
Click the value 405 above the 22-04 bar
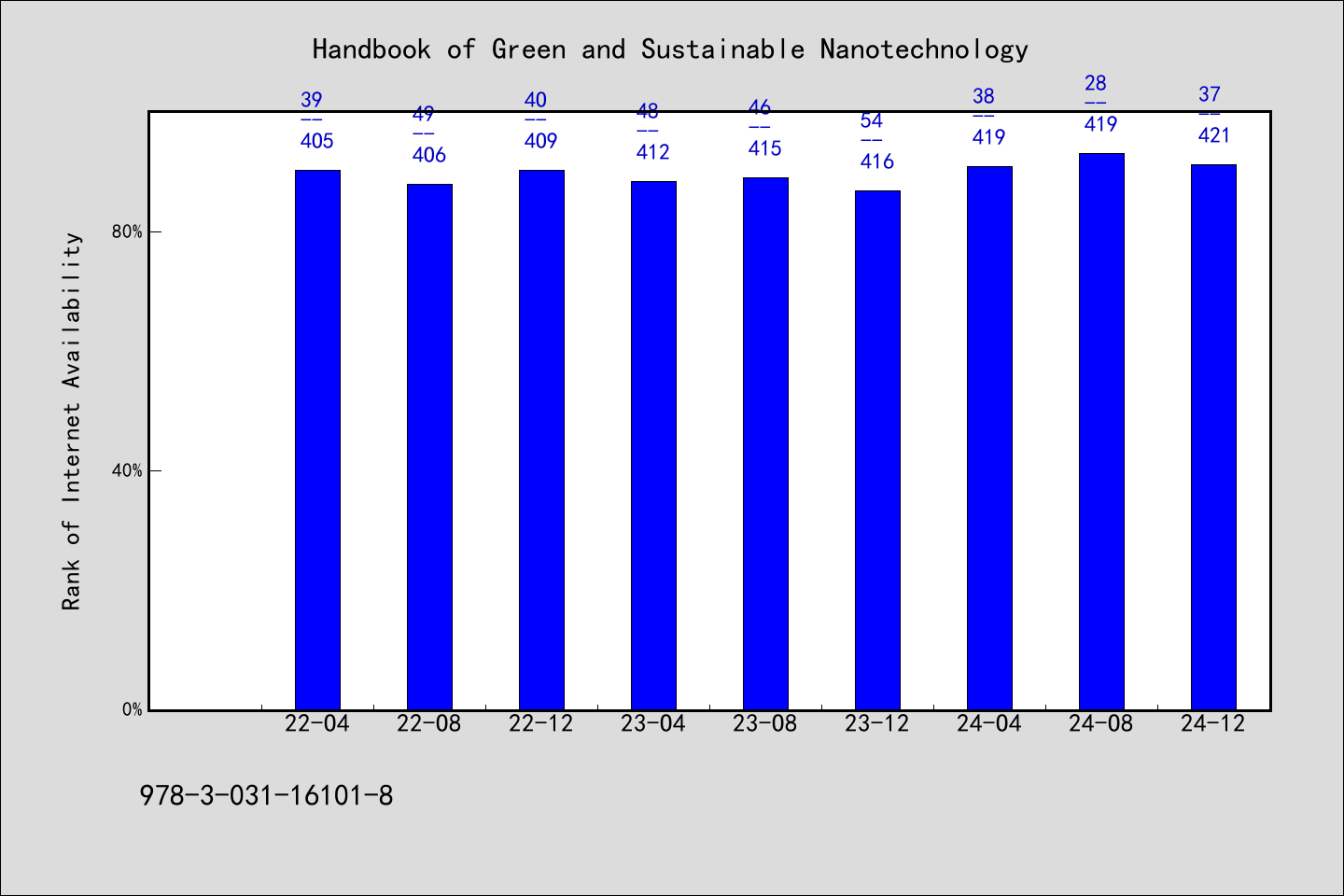(317, 141)
